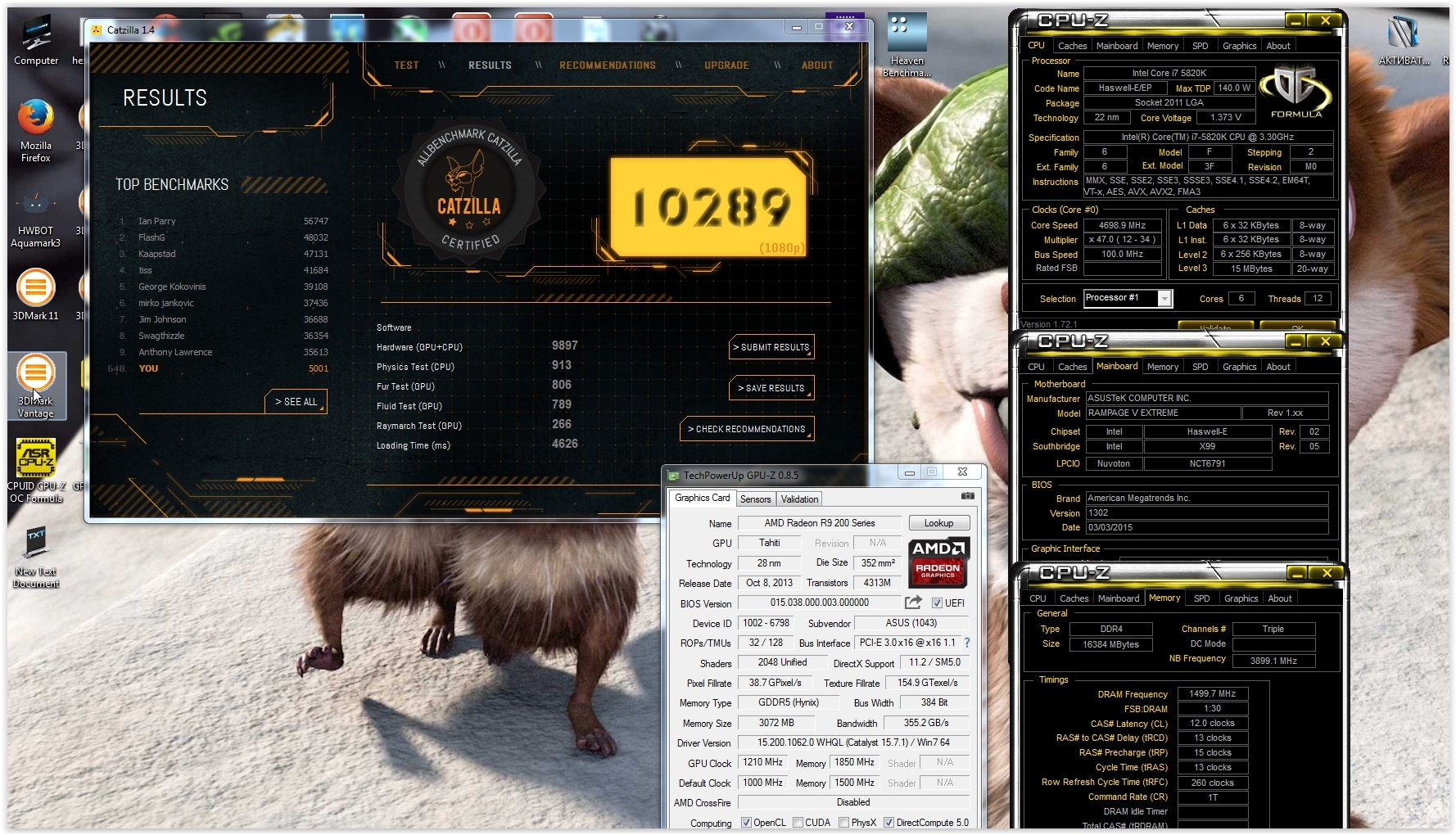Open the АКТИВАТ... desktop icon
The width and height of the screenshot is (1456, 835).
(x=1404, y=41)
